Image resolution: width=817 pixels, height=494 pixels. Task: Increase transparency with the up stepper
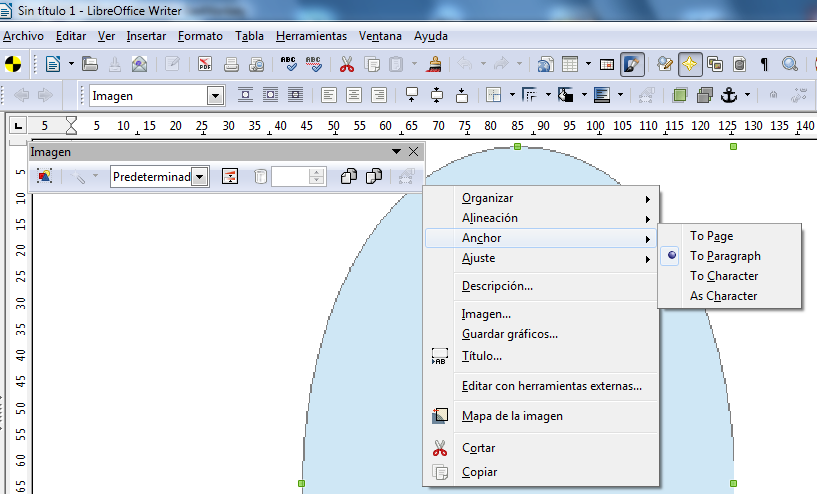[316, 172]
